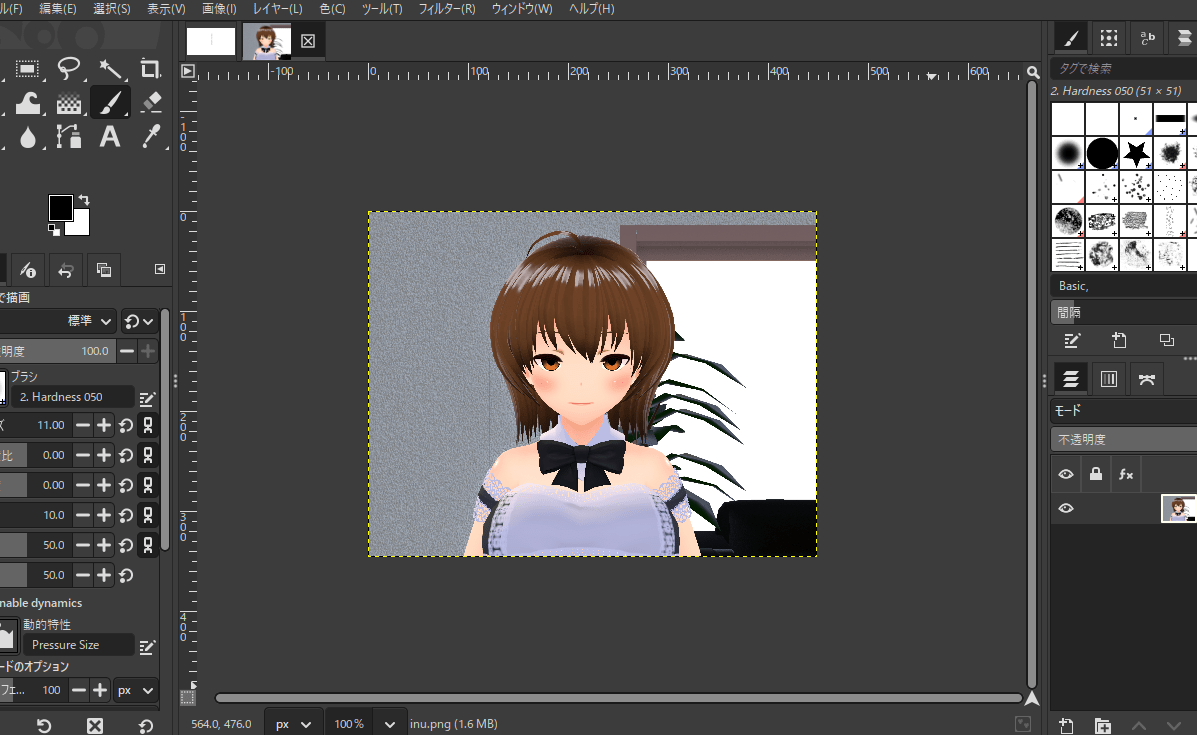Select the star-shaped brush thumbnail
Viewport: 1197px width, 735px height.
click(1136, 153)
